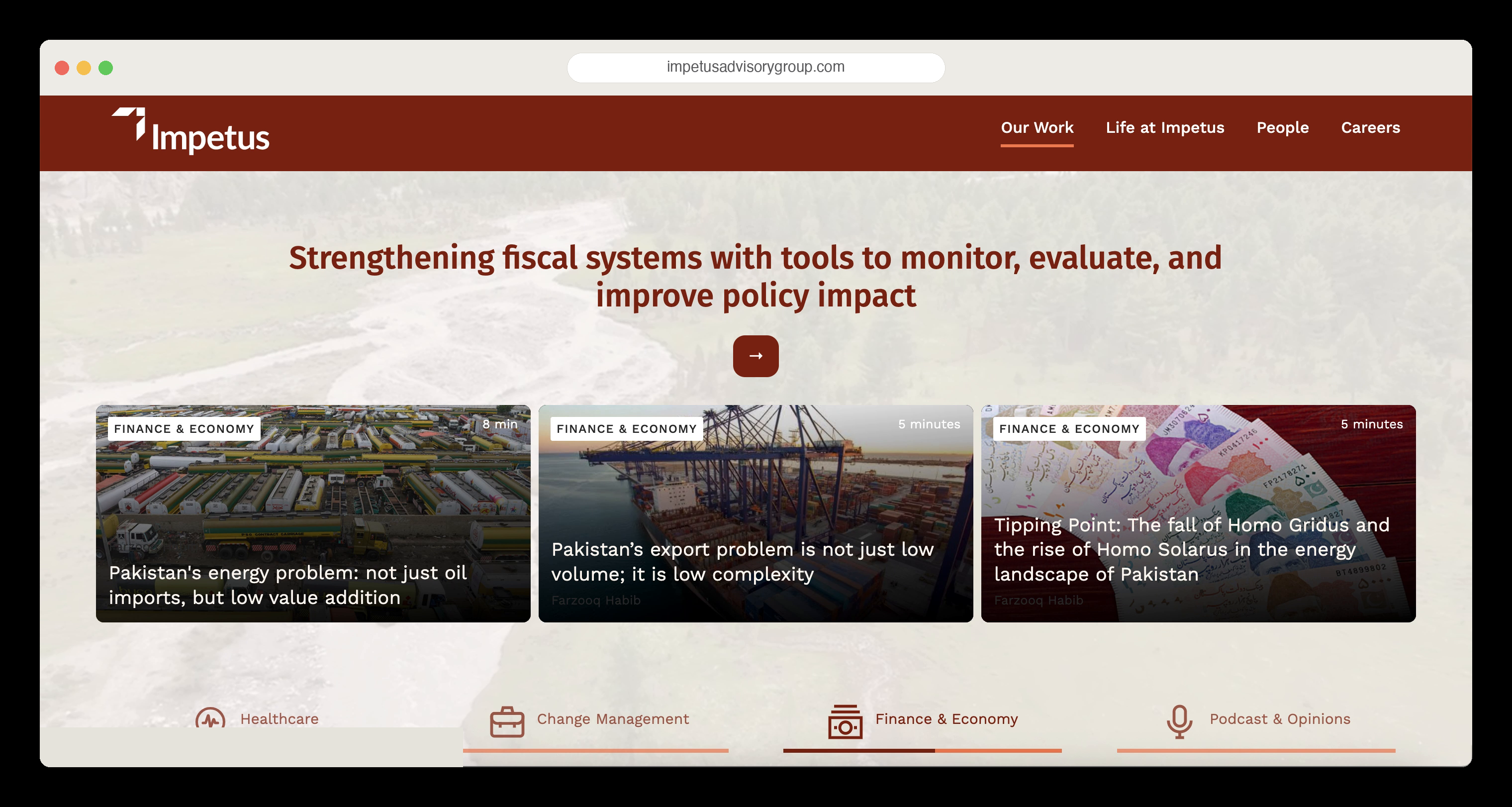Open Life at Impetus page
The width and height of the screenshot is (1512, 807).
[1164, 127]
